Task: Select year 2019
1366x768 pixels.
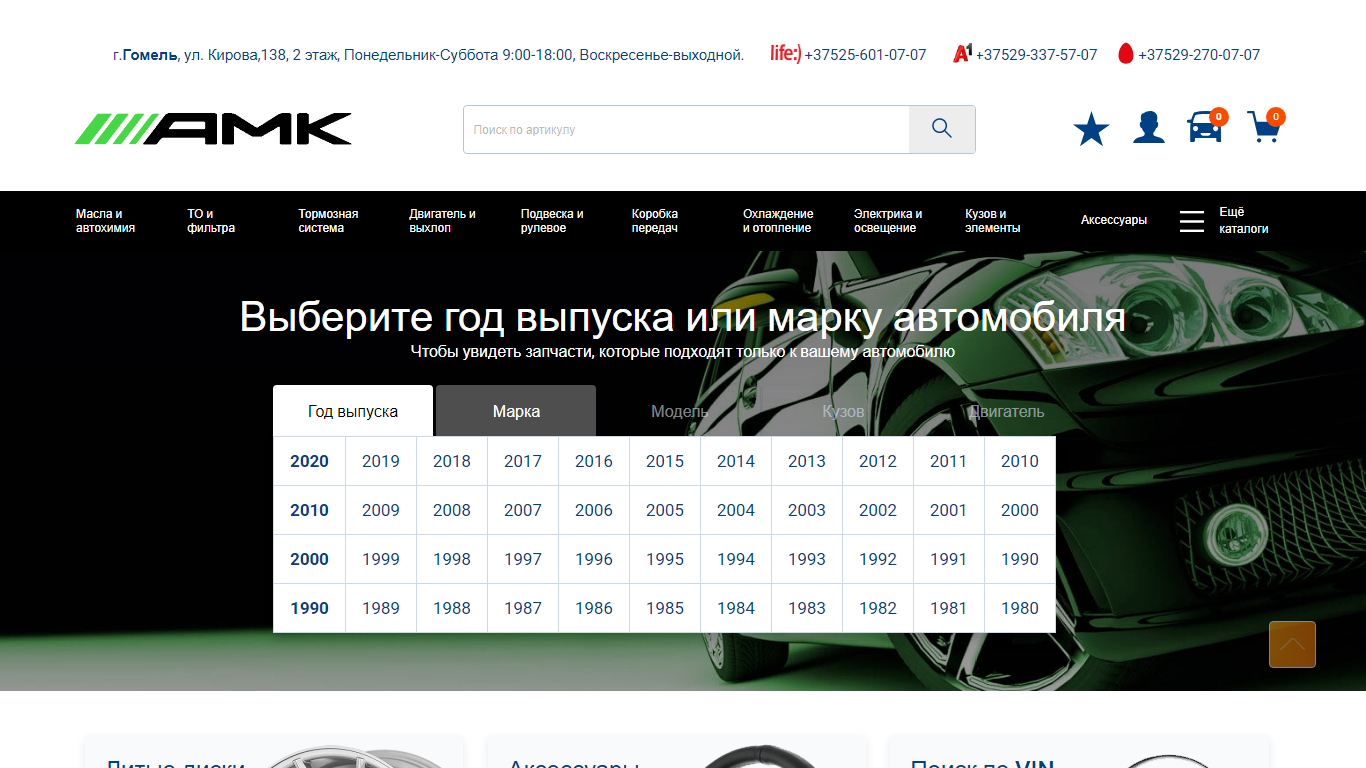Action: click(380, 461)
